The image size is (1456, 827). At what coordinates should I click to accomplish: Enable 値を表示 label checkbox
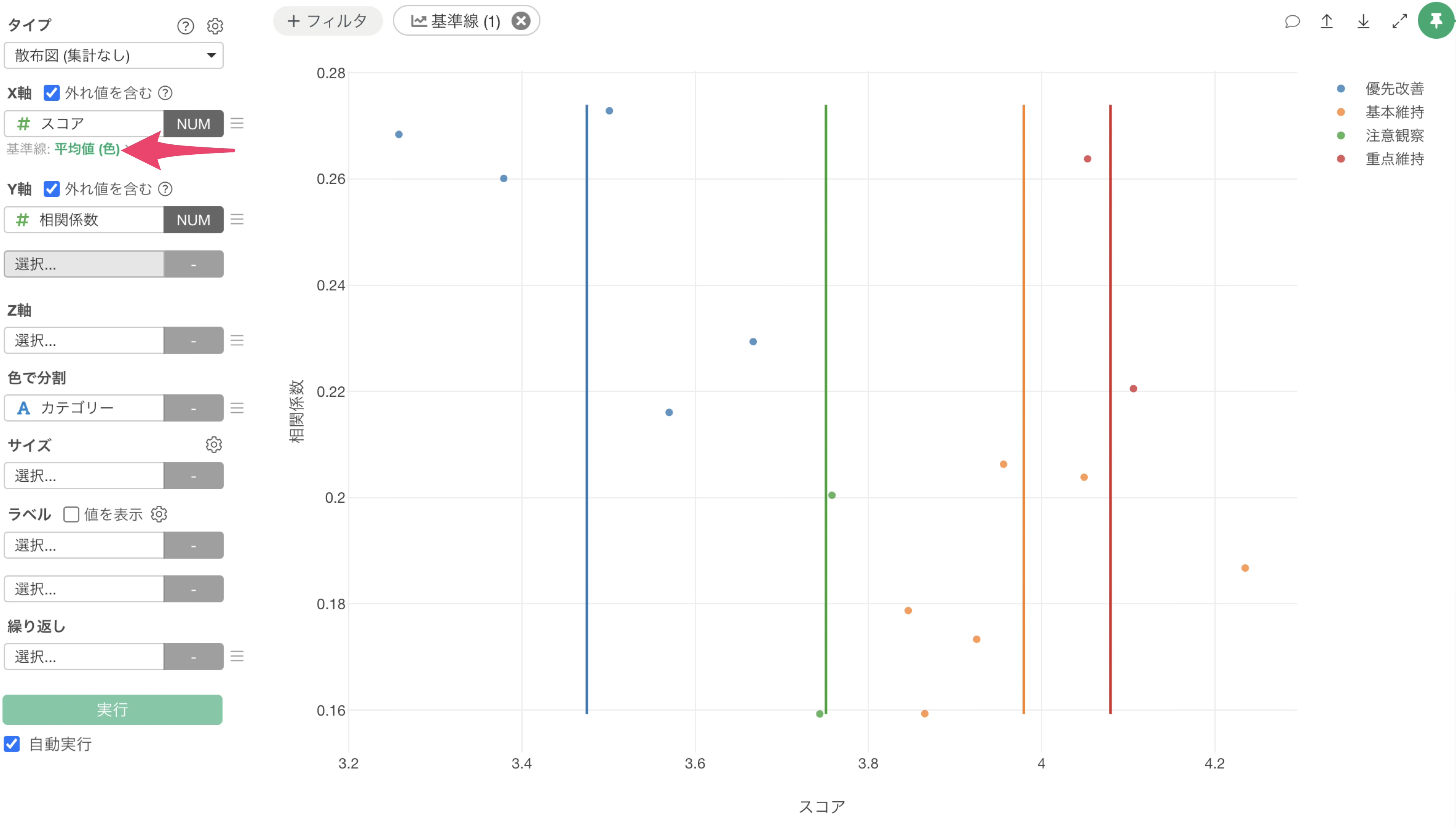click(x=71, y=515)
